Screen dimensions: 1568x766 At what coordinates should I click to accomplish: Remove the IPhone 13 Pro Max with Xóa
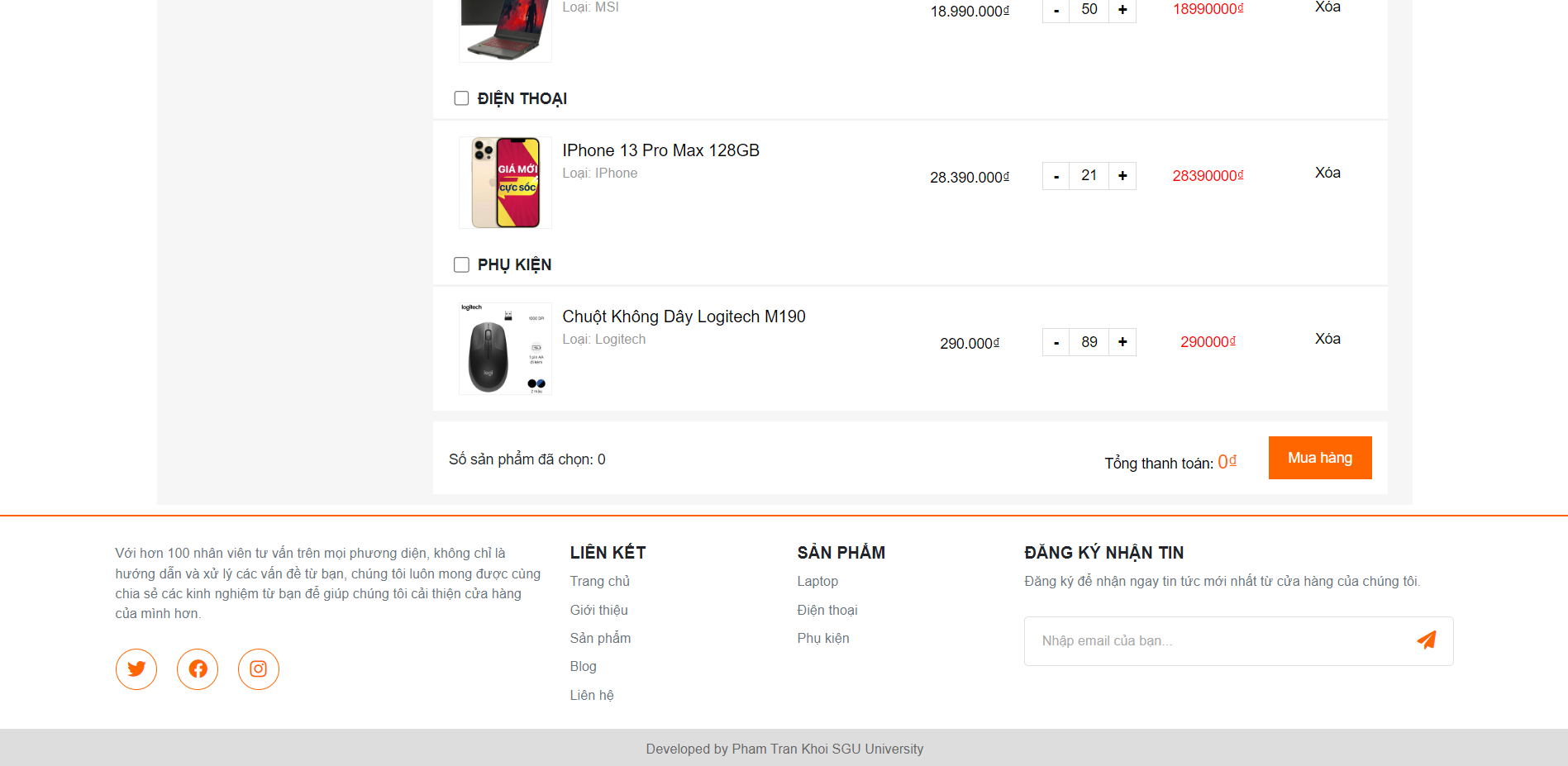click(1327, 172)
